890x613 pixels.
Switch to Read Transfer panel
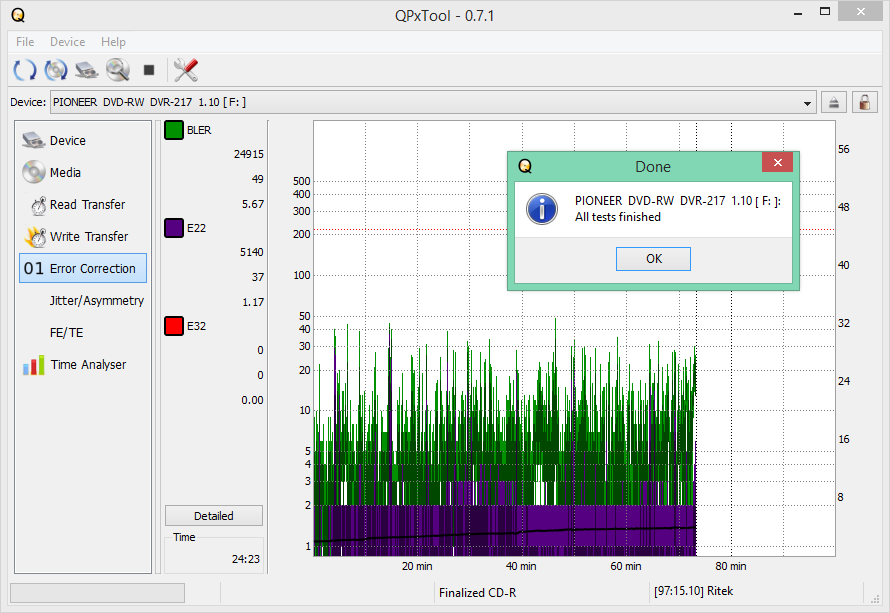(83, 204)
